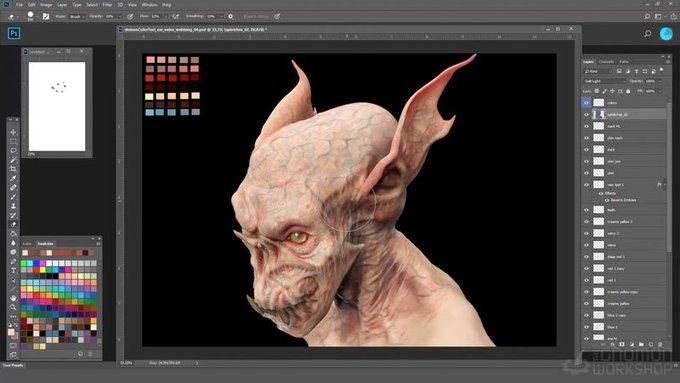The image size is (680, 383).
Task: Toggle lock all icon in Layers
Action: tap(628, 91)
